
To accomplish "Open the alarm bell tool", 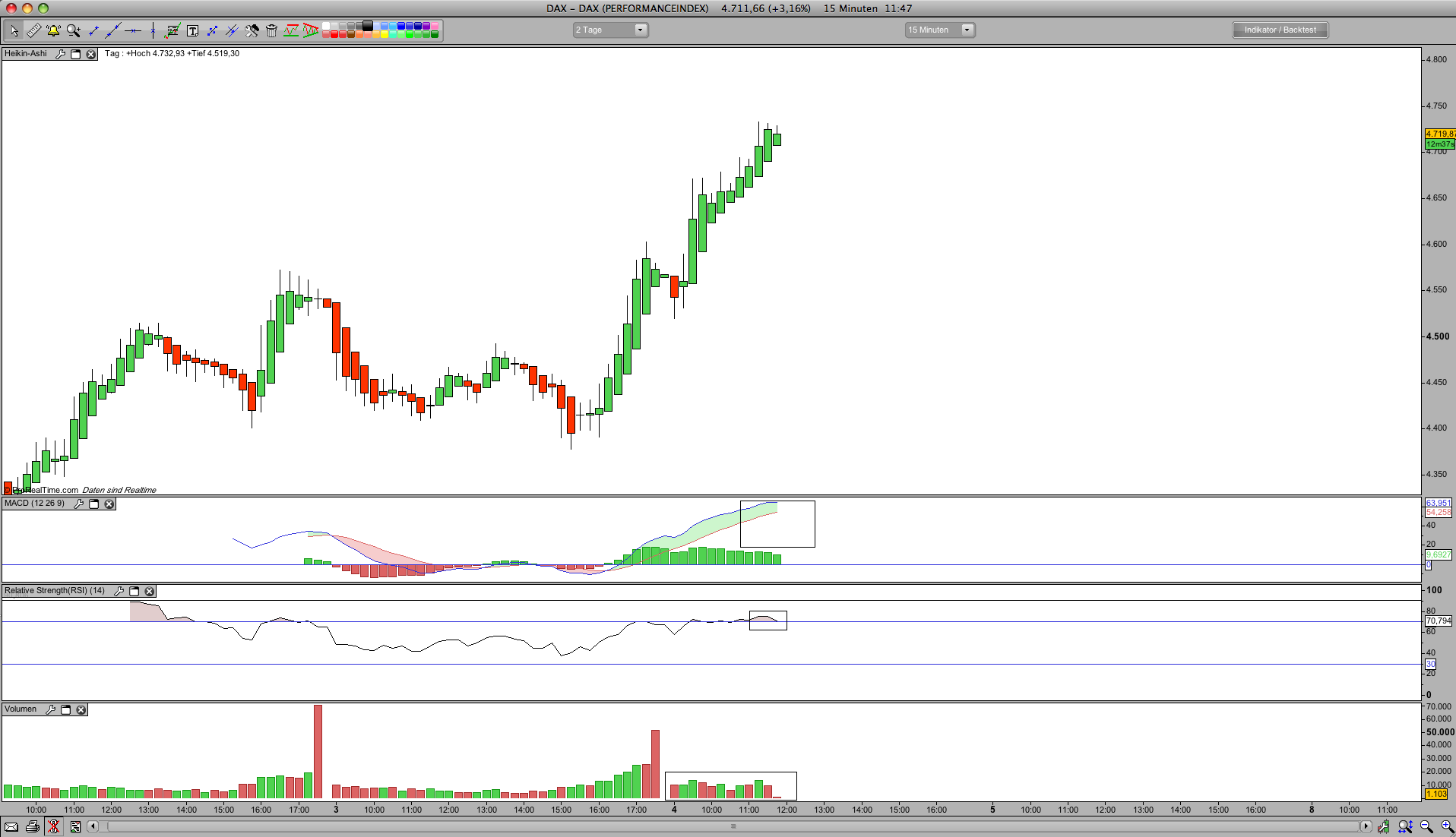I will [53, 30].
